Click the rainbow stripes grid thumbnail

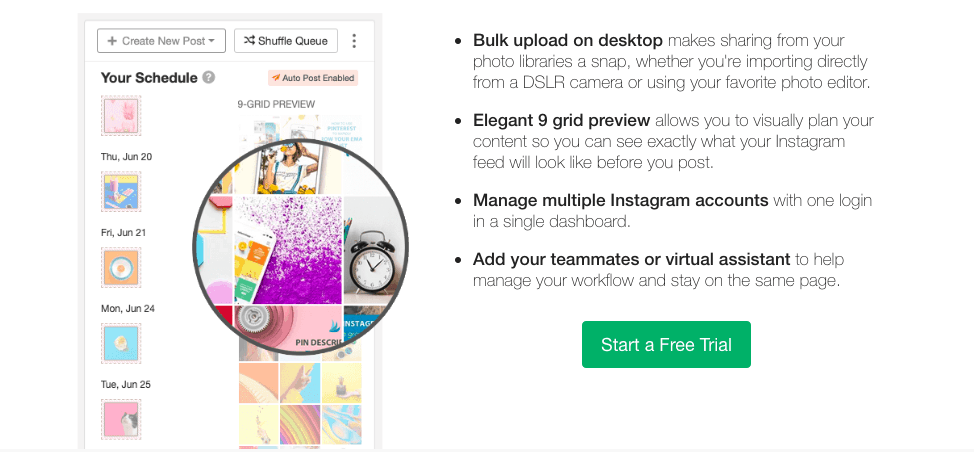tap(300, 424)
